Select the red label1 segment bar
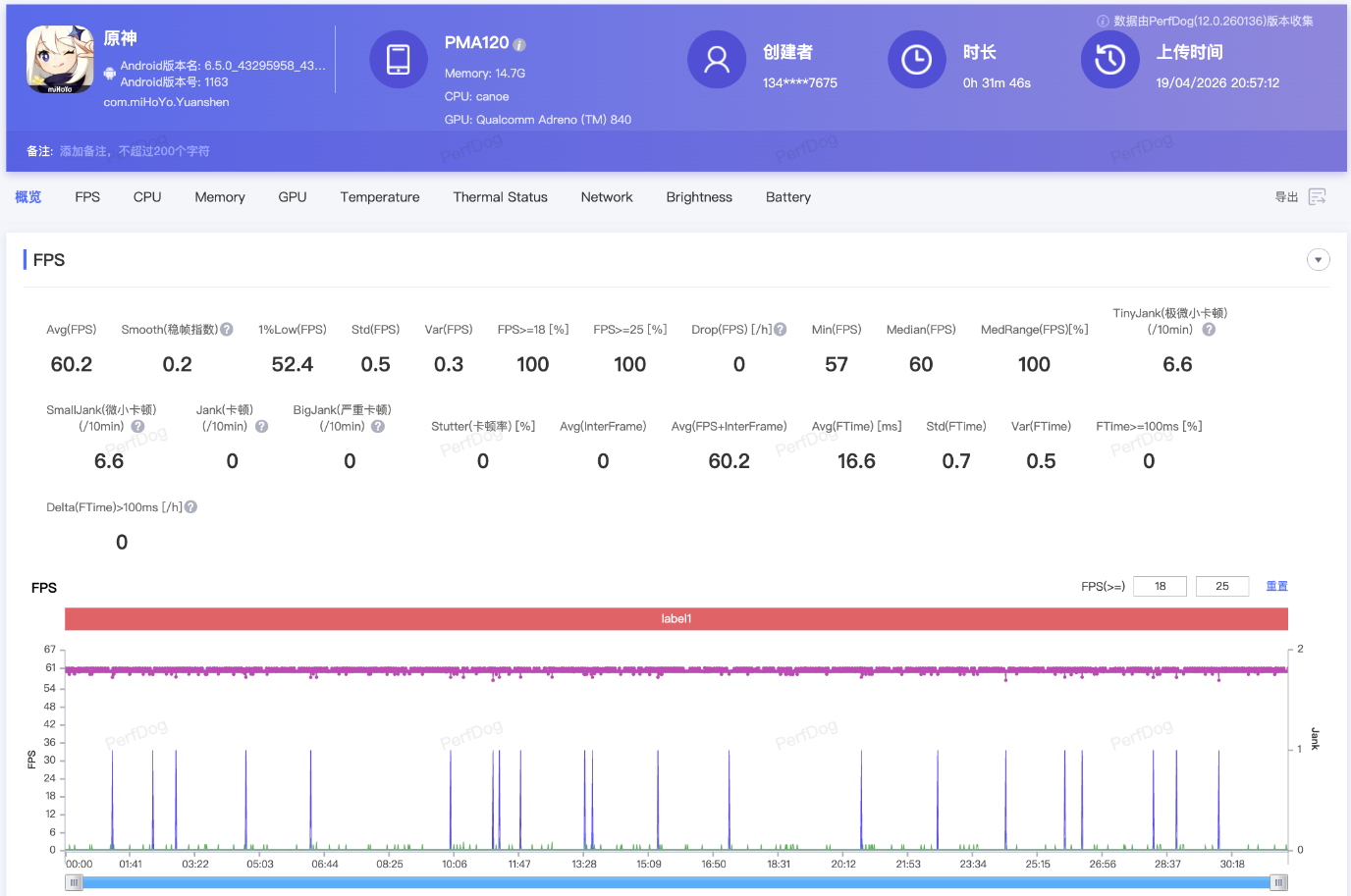Image resolution: width=1351 pixels, height=896 pixels. tap(675, 619)
